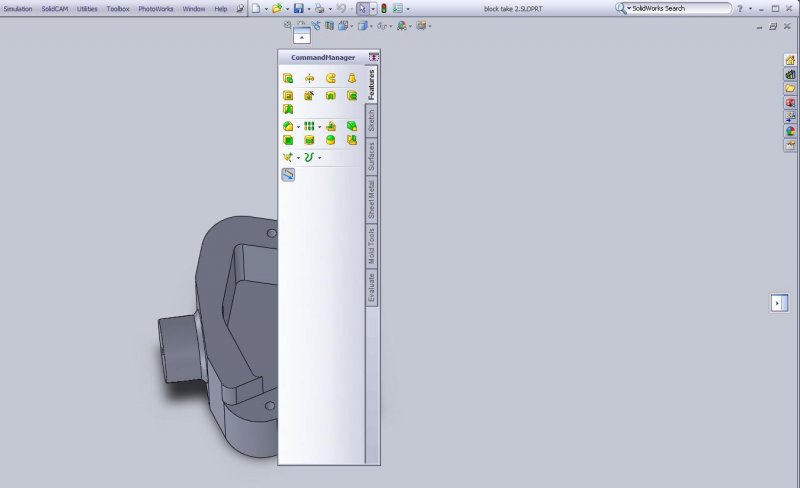Screen dimensions: 800x488
Task: Click the Undo icon
Action: pyautogui.click(x=341, y=9)
